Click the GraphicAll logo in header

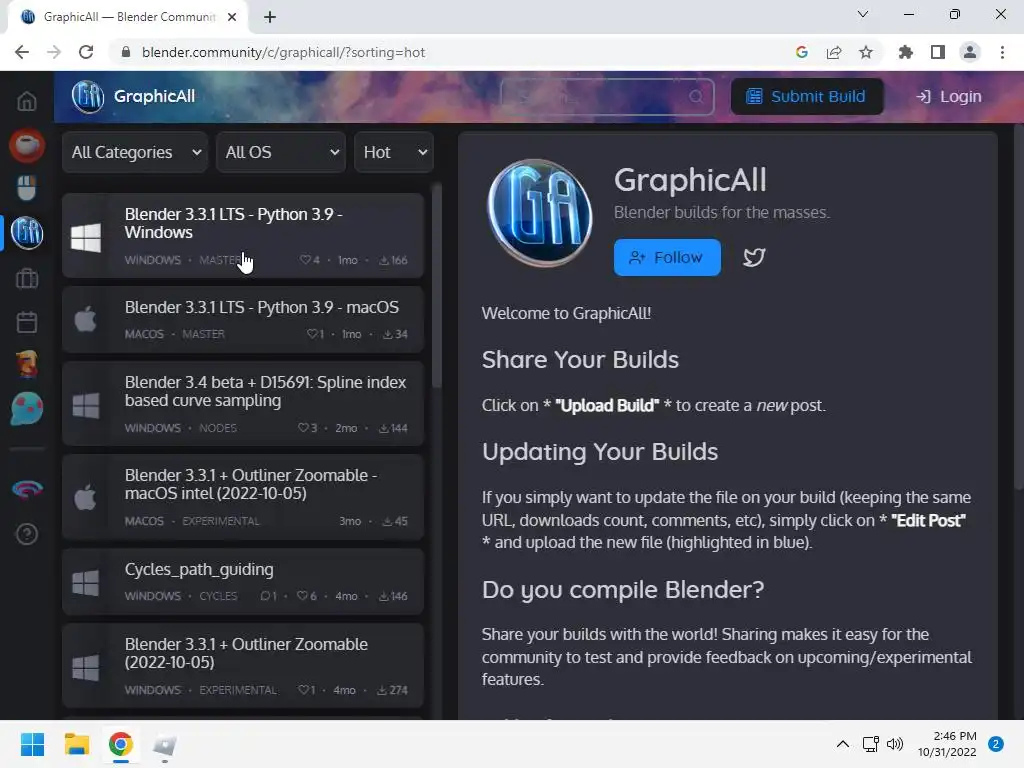click(x=88, y=97)
